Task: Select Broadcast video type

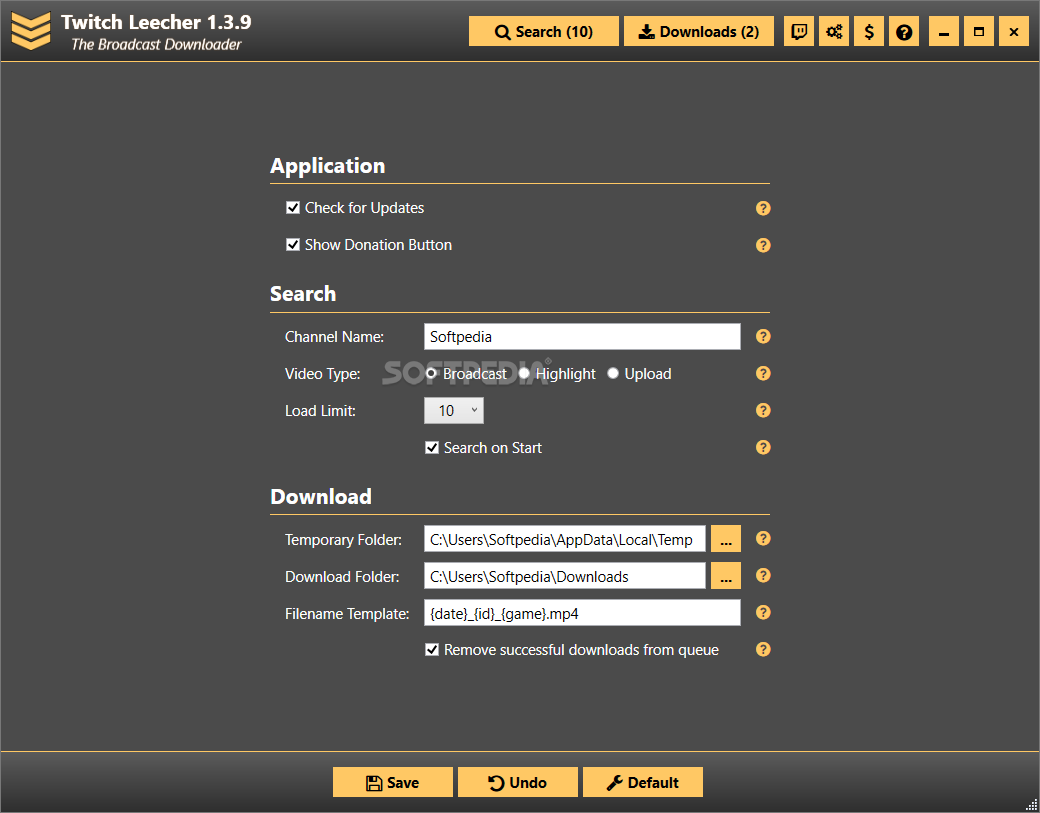Action: point(431,374)
